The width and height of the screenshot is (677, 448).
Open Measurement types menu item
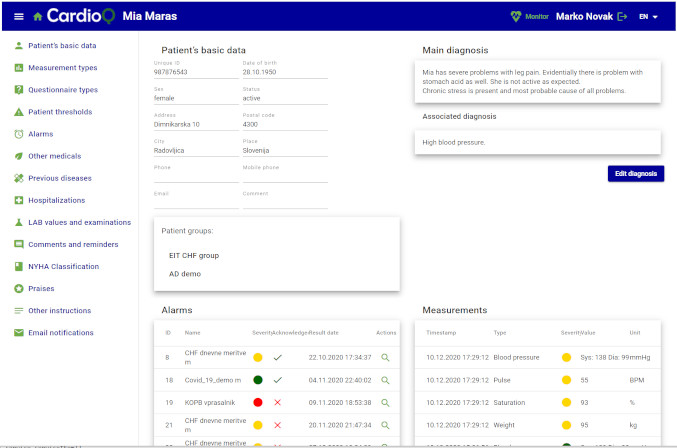[x=63, y=68]
